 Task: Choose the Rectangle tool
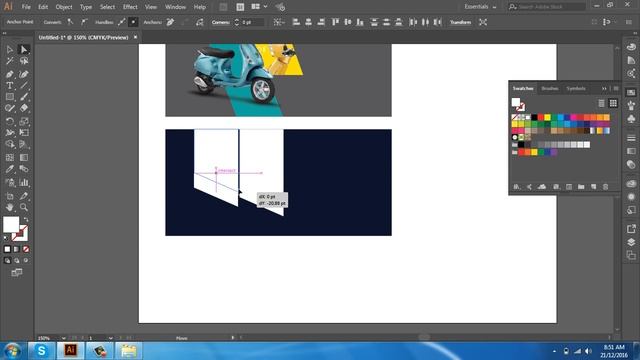tap(10, 97)
